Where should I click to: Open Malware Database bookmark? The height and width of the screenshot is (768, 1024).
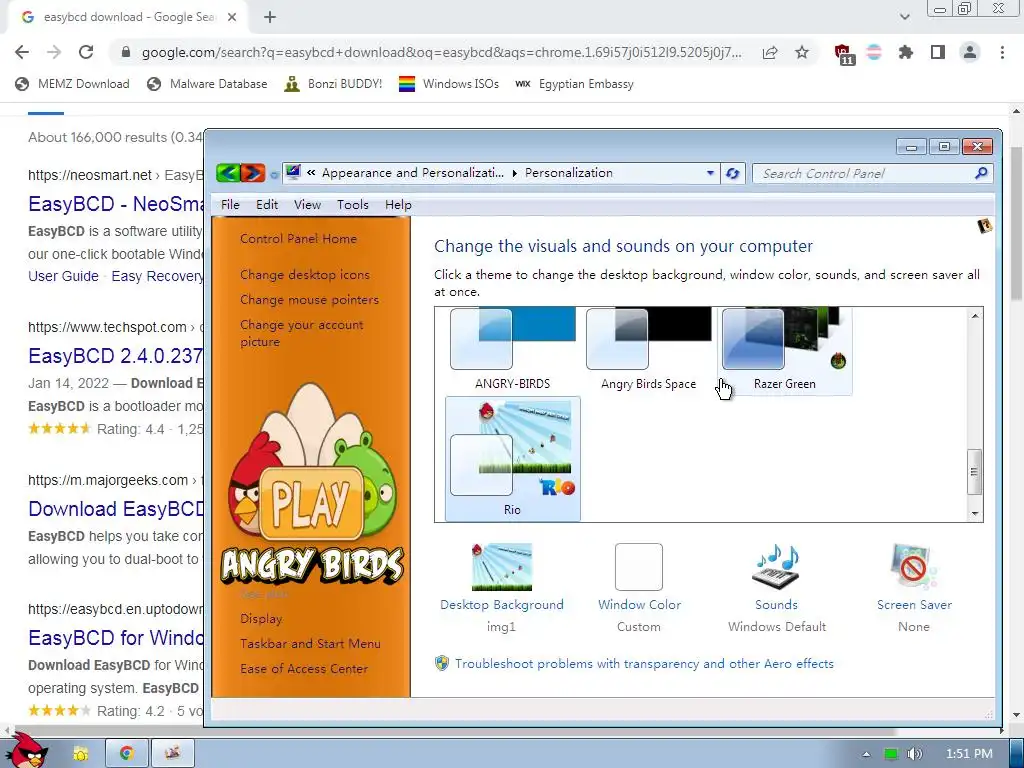tap(207, 84)
